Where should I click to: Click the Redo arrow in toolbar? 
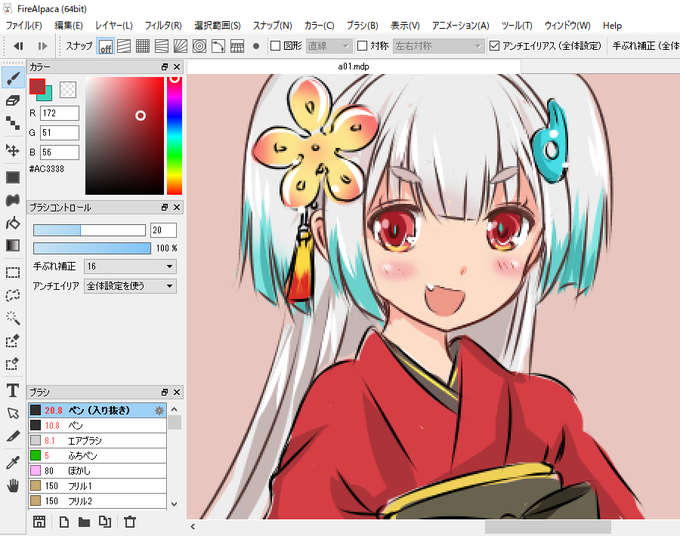(x=42, y=46)
